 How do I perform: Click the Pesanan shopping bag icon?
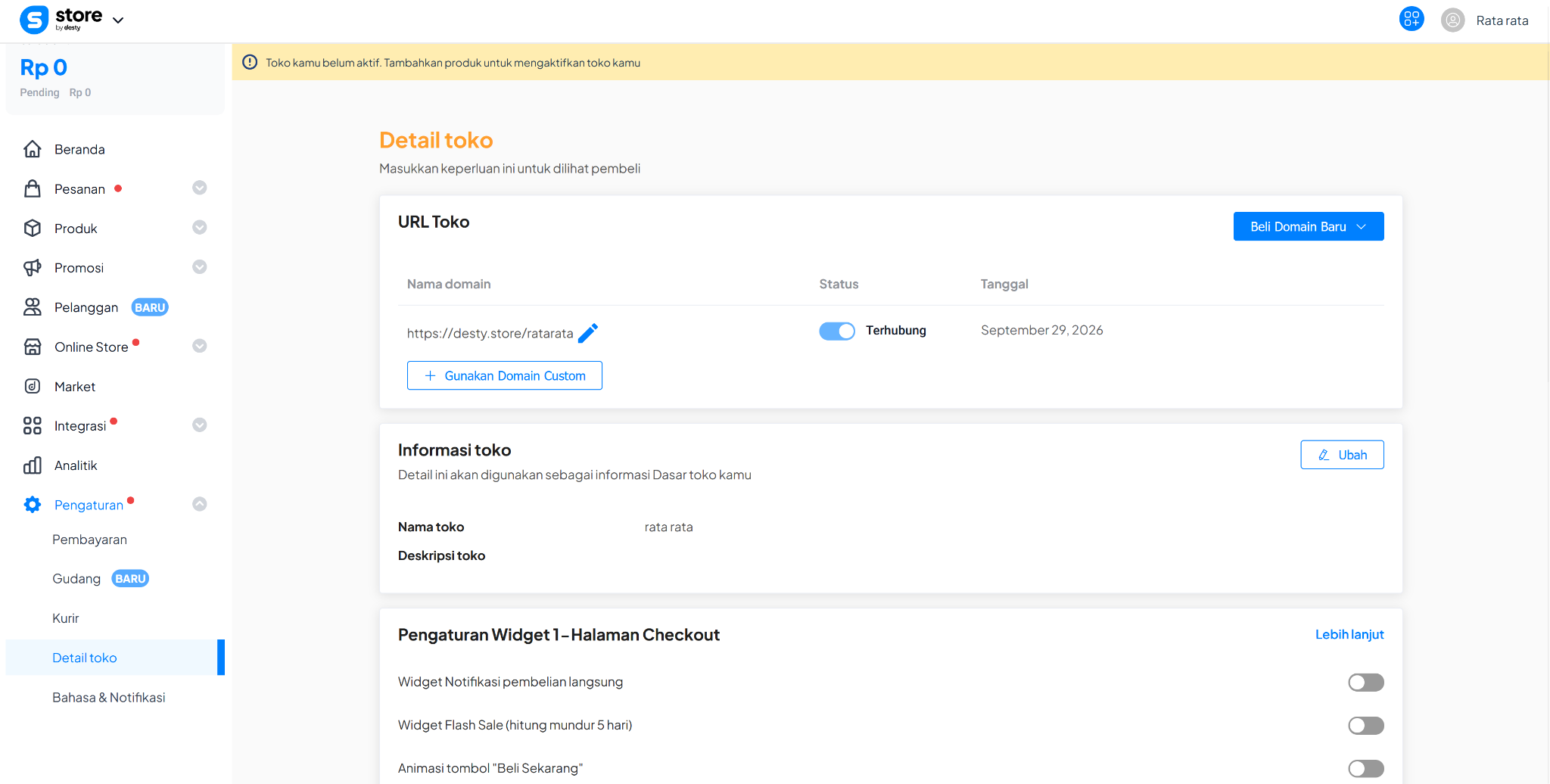33,188
